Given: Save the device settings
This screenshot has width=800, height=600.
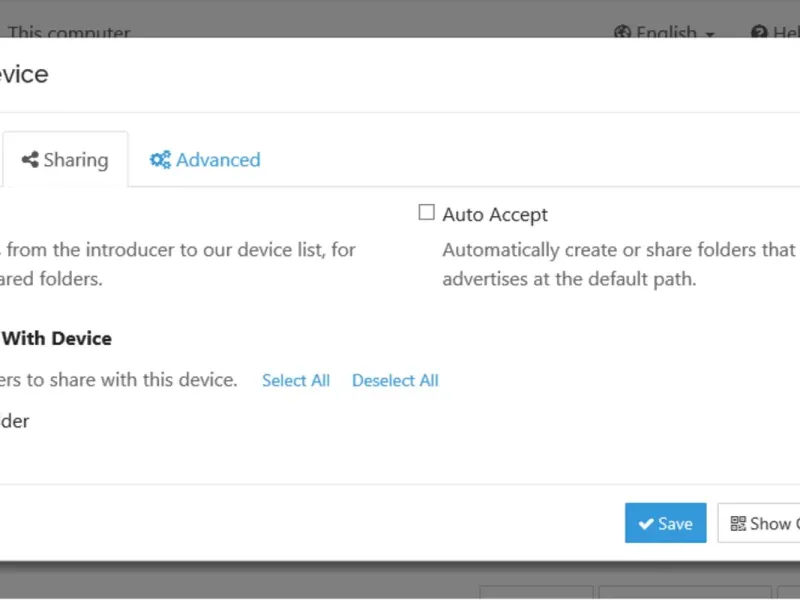Looking at the screenshot, I should point(666,523).
